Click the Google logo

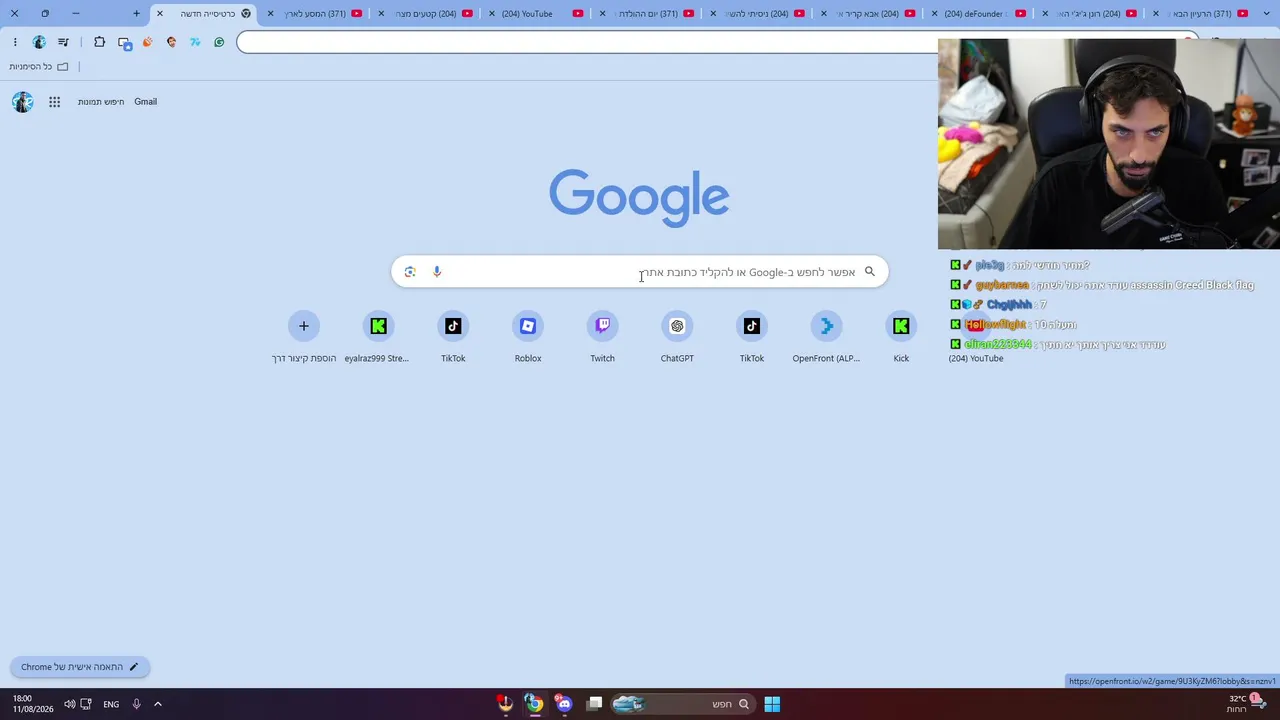639,197
